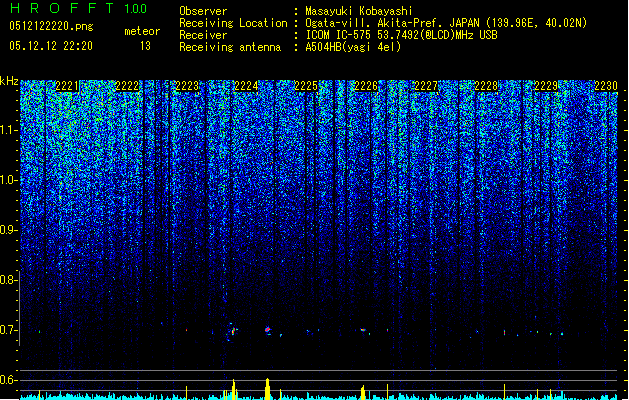Click the Receiving antenna label
This screenshot has height=400, width=629.
click(x=230, y=47)
